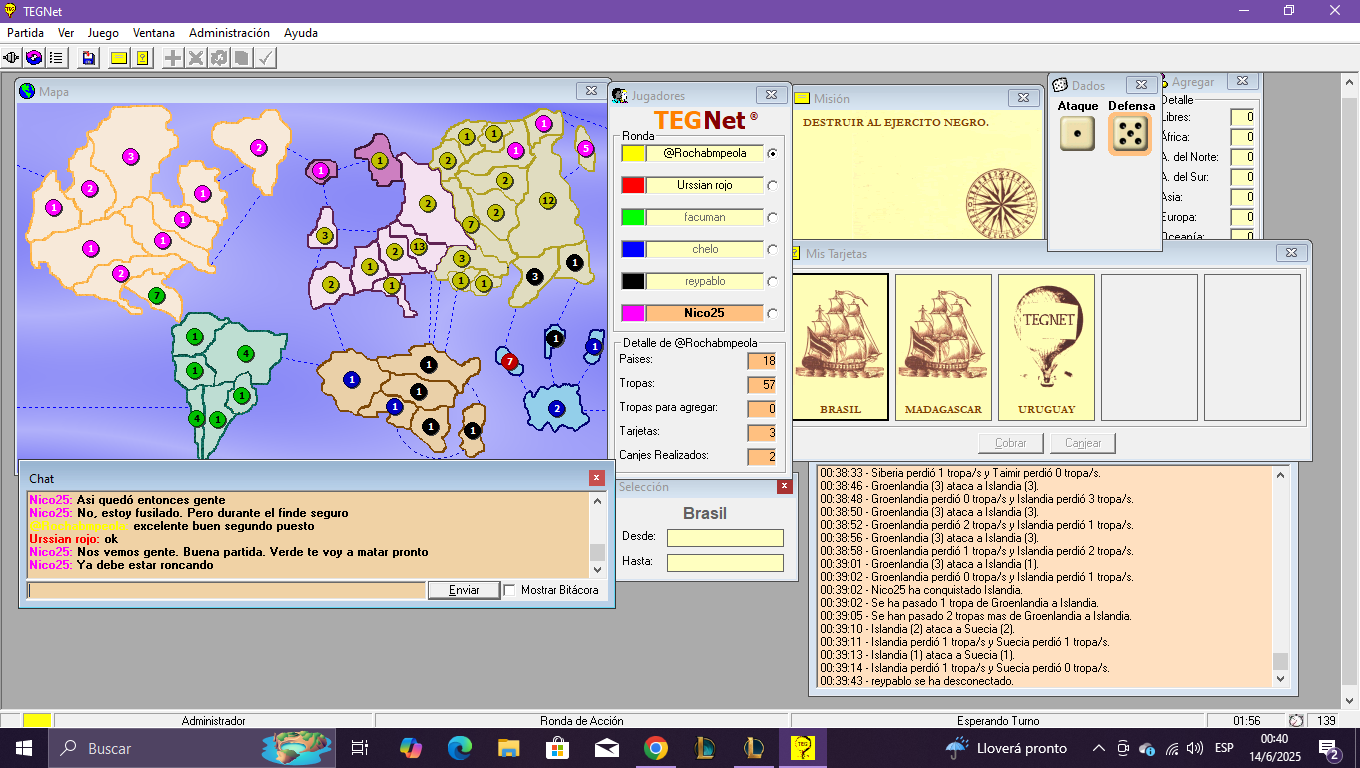Click the green swatch beside facuman

pyautogui.click(x=633, y=218)
